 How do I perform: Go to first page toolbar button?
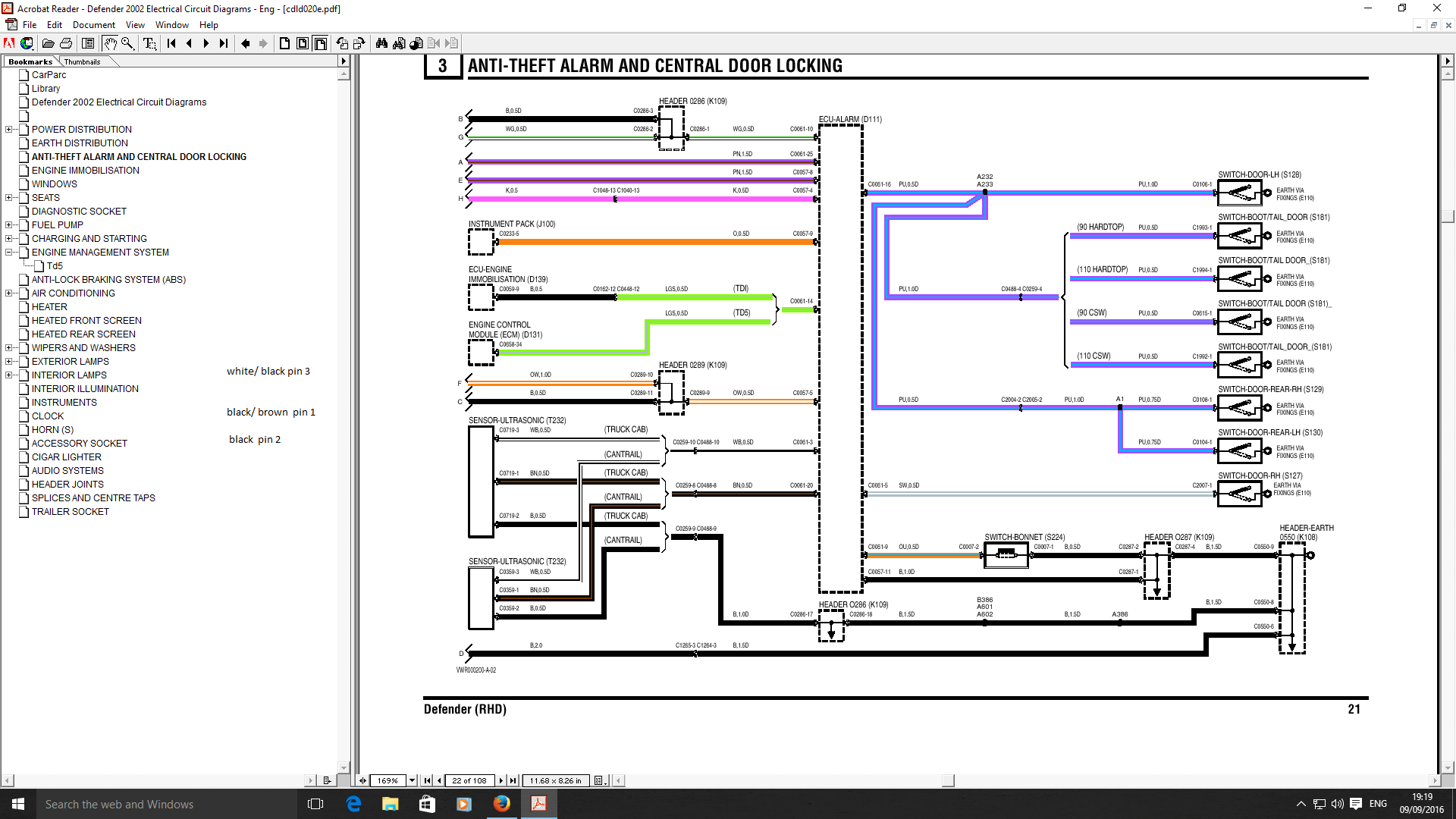pos(171,43)
